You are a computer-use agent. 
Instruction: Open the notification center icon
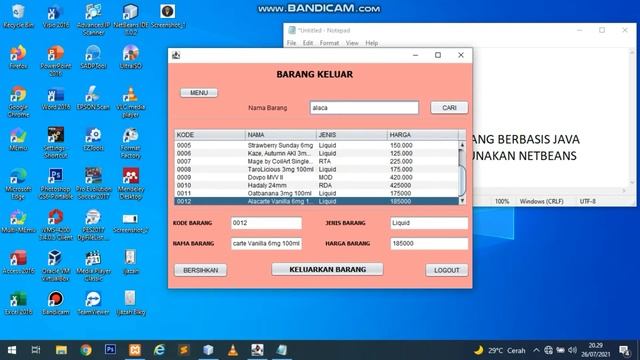pos(624,350)
